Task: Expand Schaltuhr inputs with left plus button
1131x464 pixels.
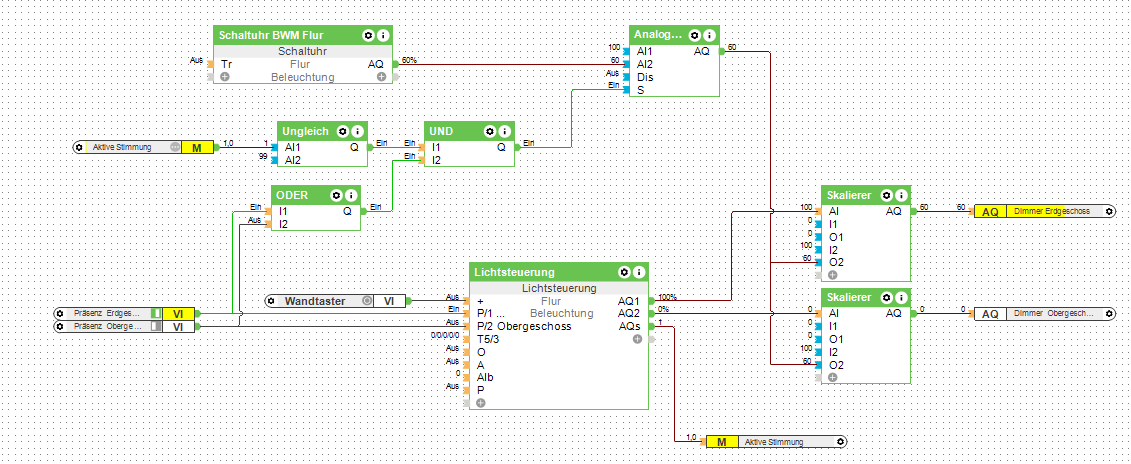Action: click(225, 77)
